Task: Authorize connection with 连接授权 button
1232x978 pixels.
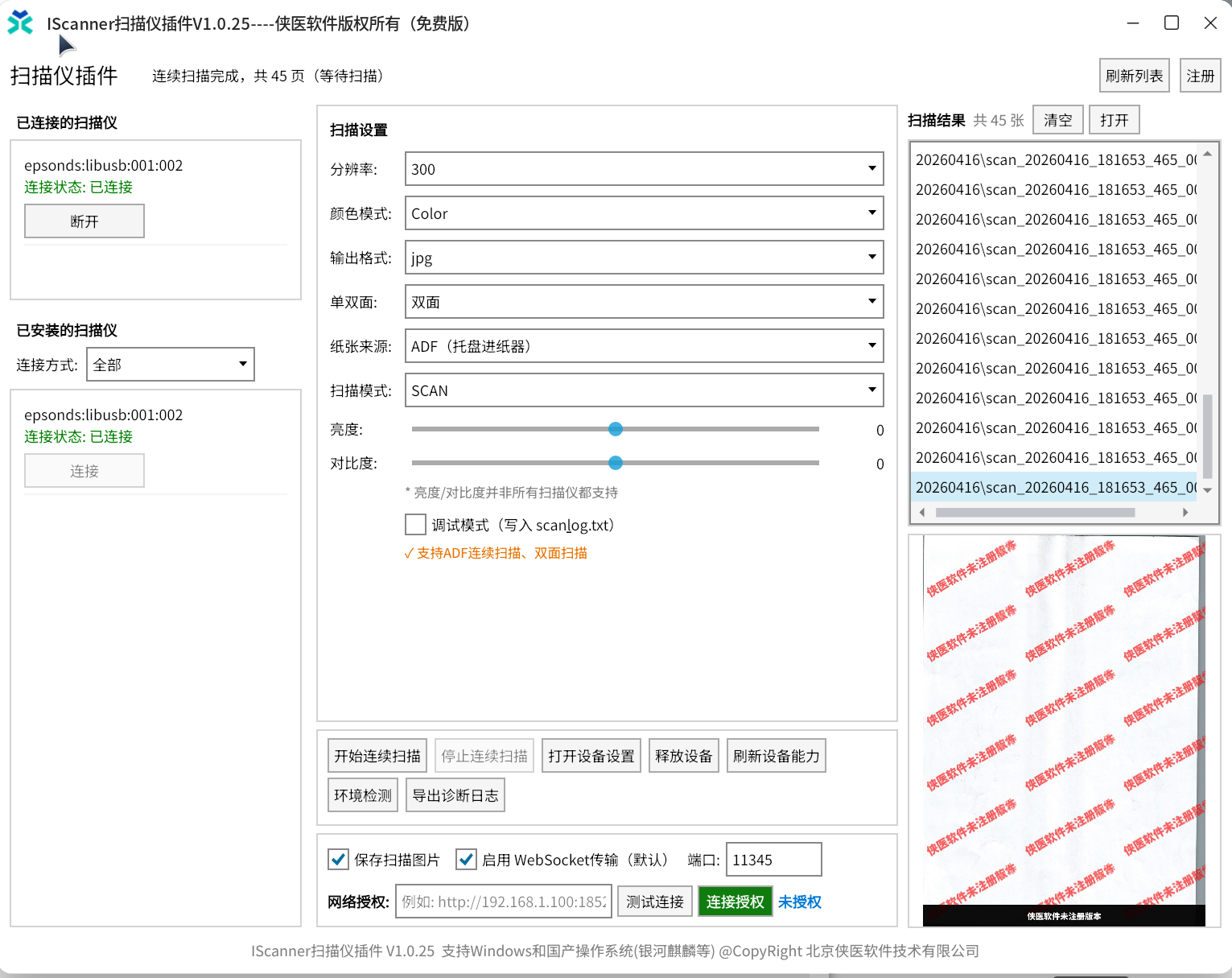Action: click(735, 901)
